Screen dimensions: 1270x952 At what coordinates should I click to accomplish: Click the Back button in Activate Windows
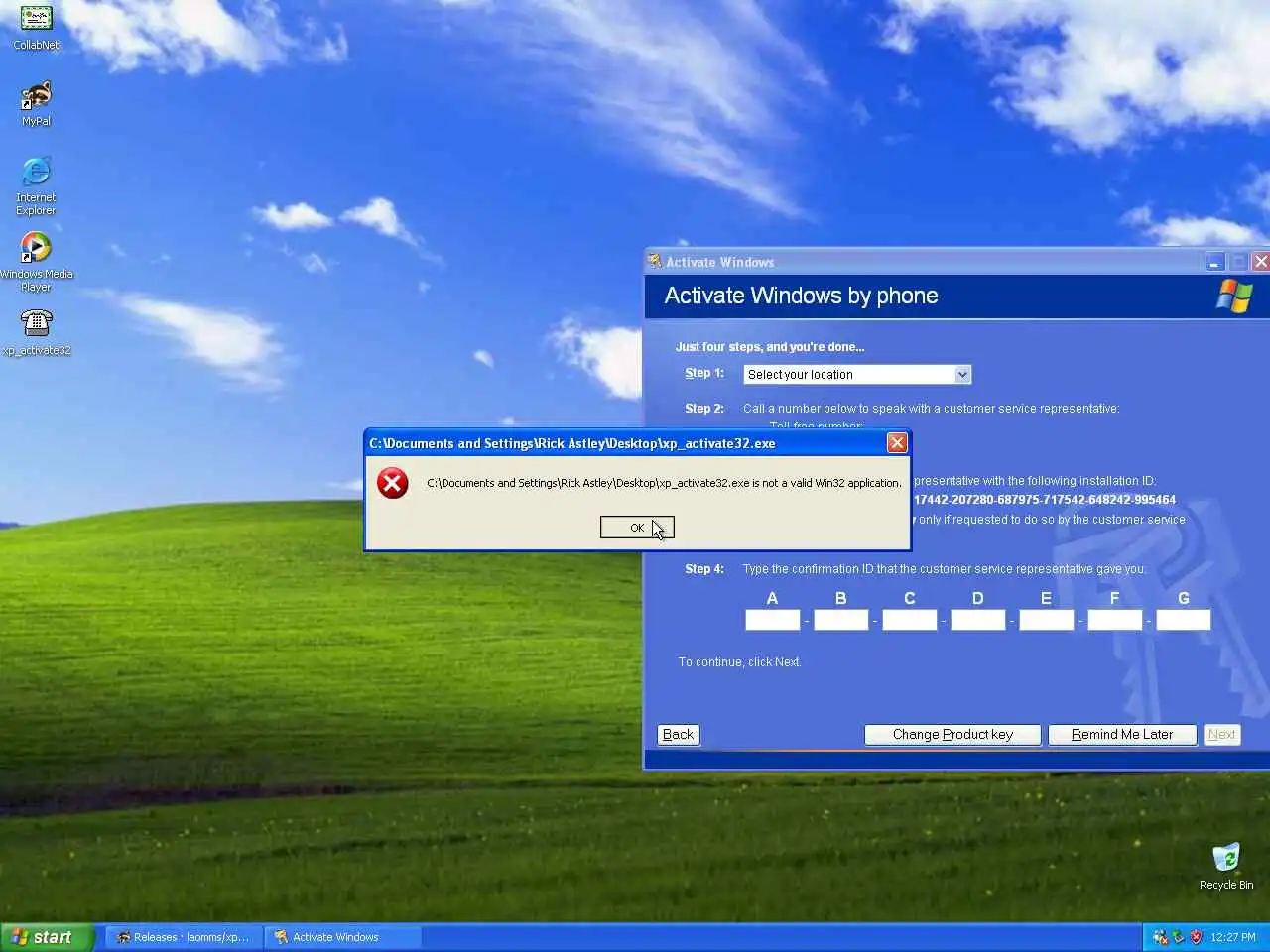(x=678, y=735)
